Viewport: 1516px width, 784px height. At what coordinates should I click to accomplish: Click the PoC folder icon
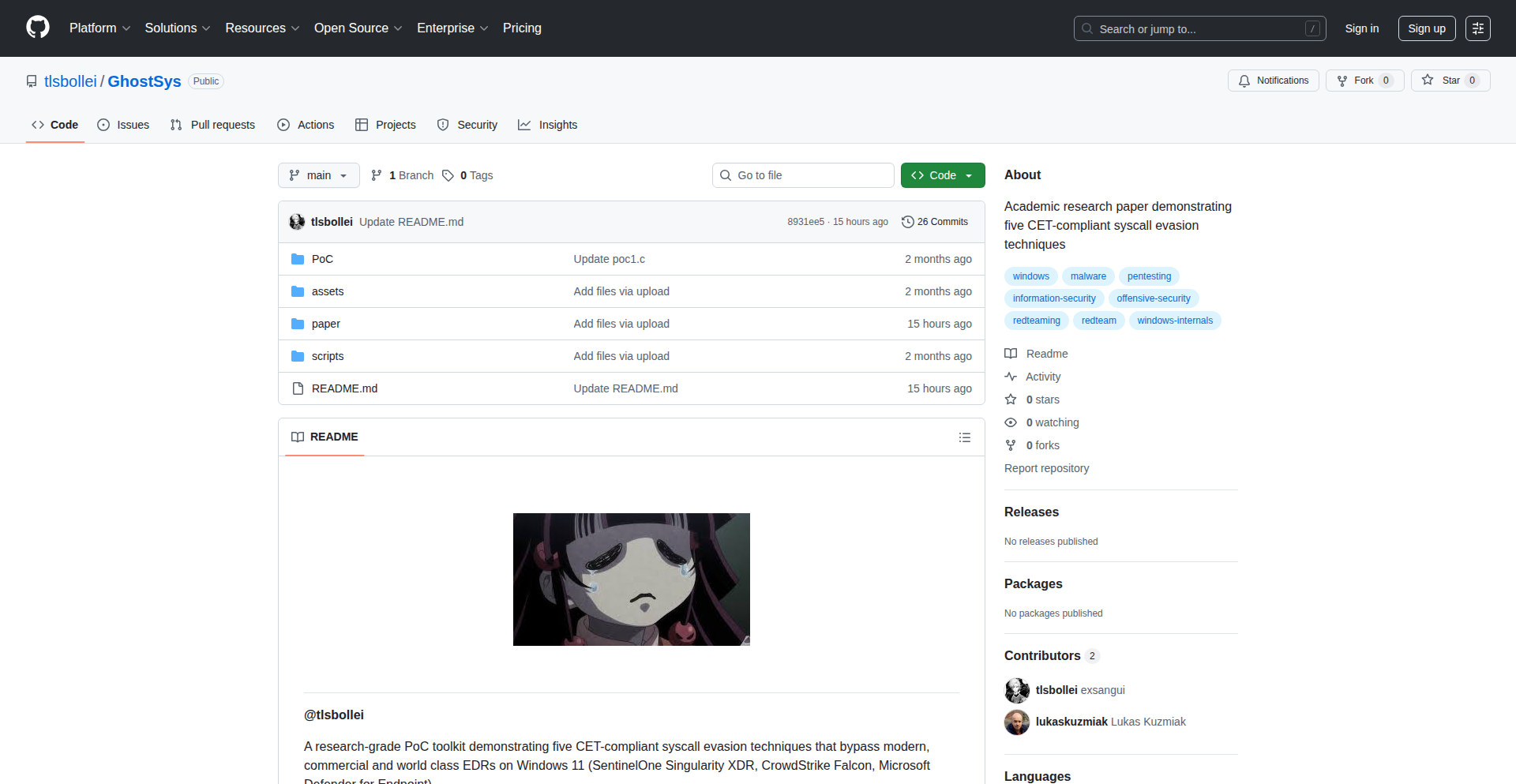298,259
